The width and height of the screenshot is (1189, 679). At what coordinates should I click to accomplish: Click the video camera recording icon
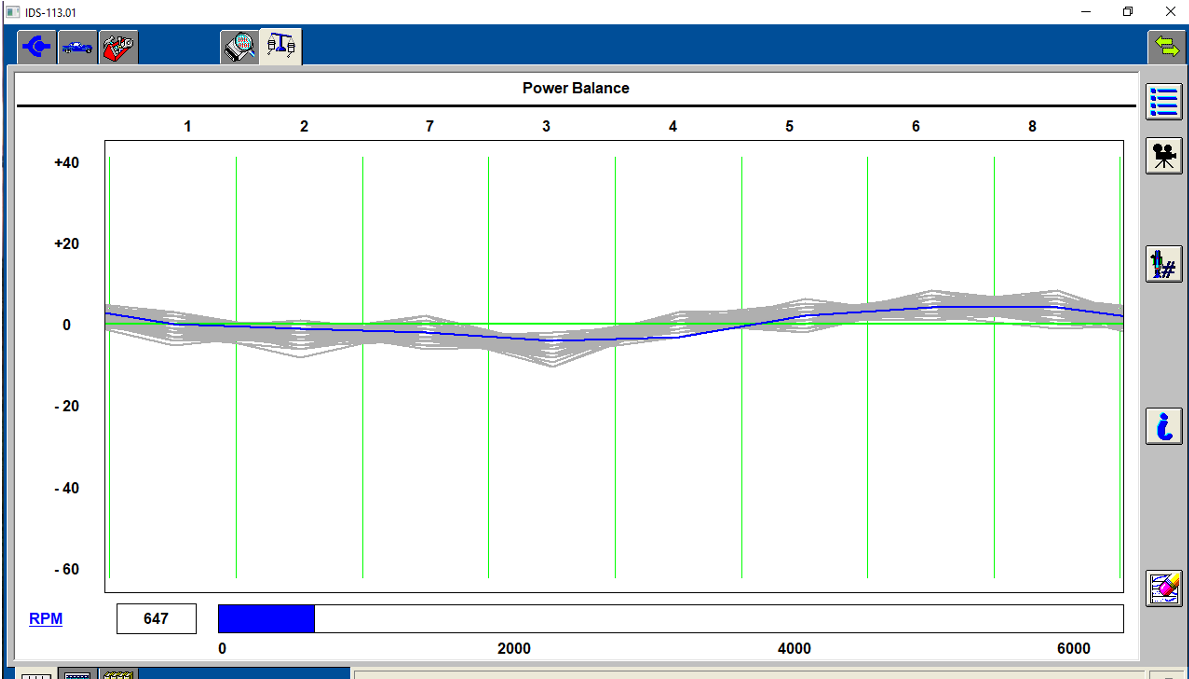[1164, 157]
